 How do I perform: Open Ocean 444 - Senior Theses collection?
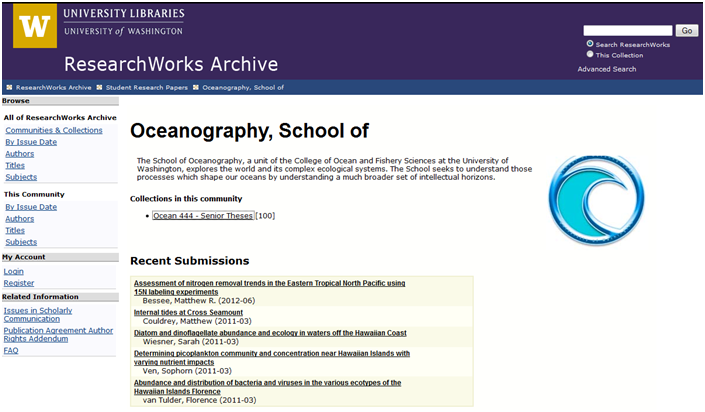[203, 215]
